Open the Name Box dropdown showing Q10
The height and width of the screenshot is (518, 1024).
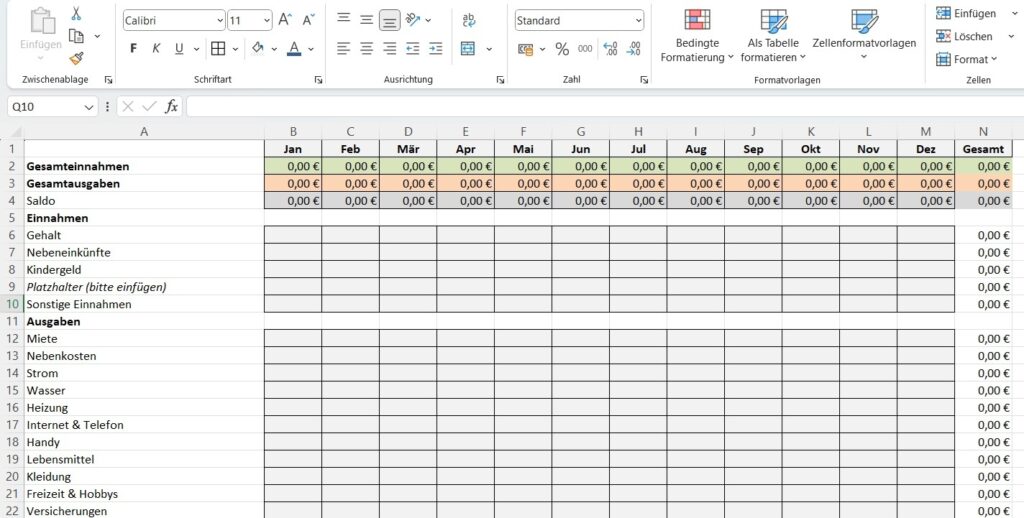(89, 107)
